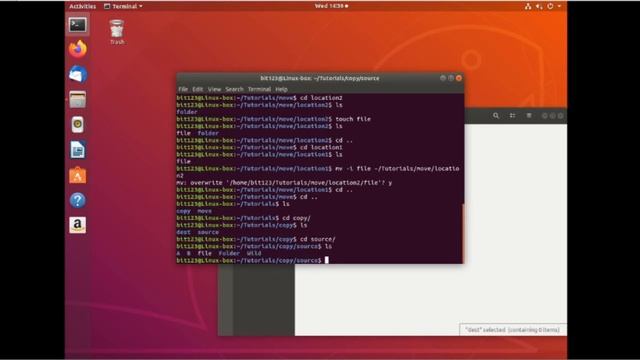
Task: Click the network status icon in top bar
Action: pyautogui.click(x=528, y=6)
